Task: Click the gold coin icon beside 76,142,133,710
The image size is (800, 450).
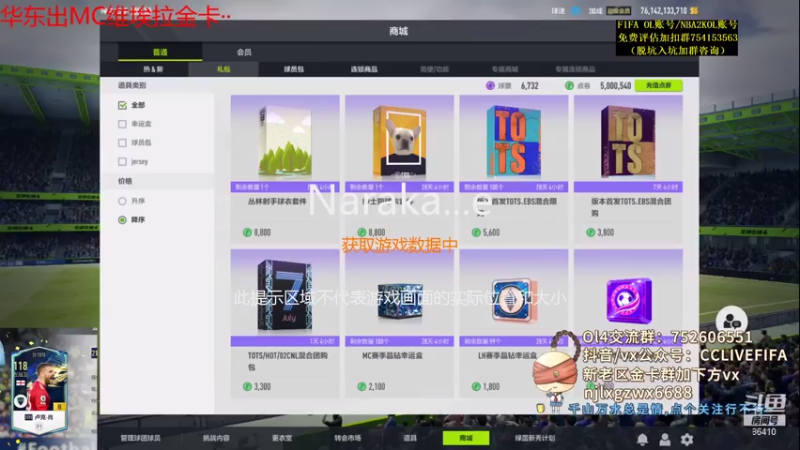Action: pyautogui.click(x=694, y=10)
